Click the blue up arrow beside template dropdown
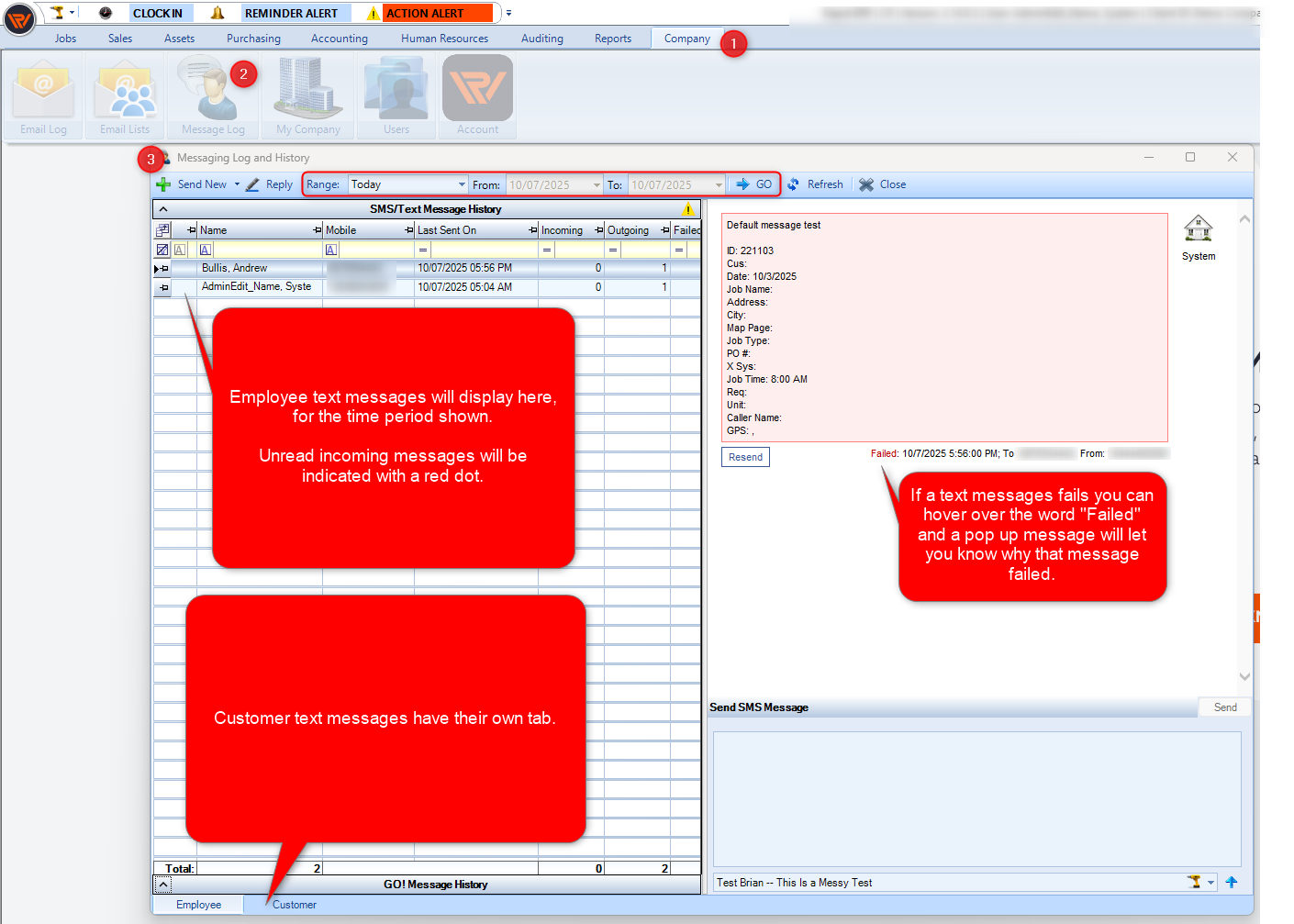Screen dimensions: 1294x924 [x=1232, y=882]
